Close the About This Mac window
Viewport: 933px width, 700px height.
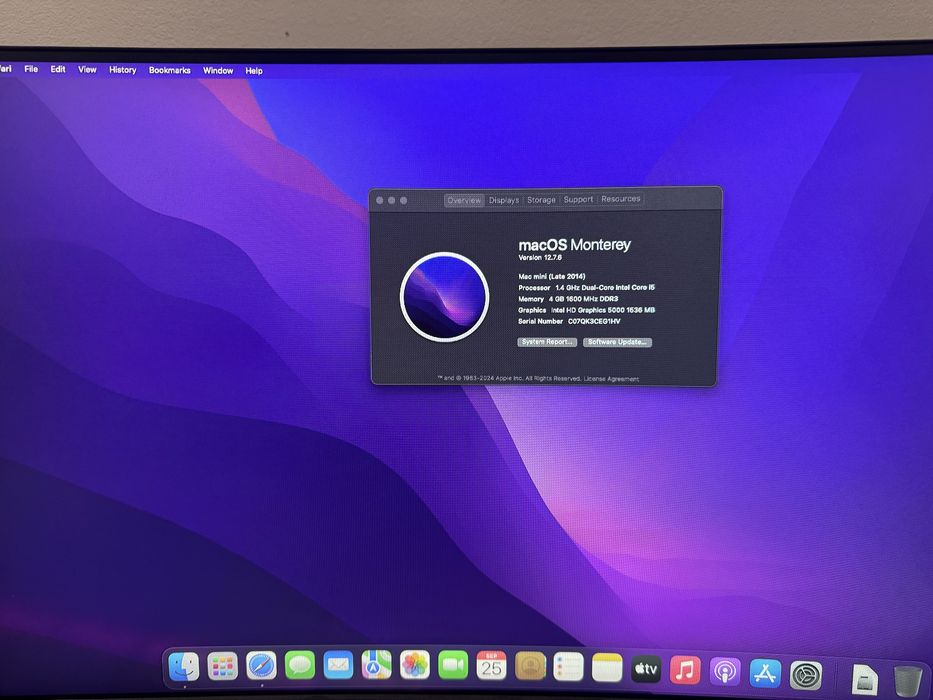click(x=380, y=201)
